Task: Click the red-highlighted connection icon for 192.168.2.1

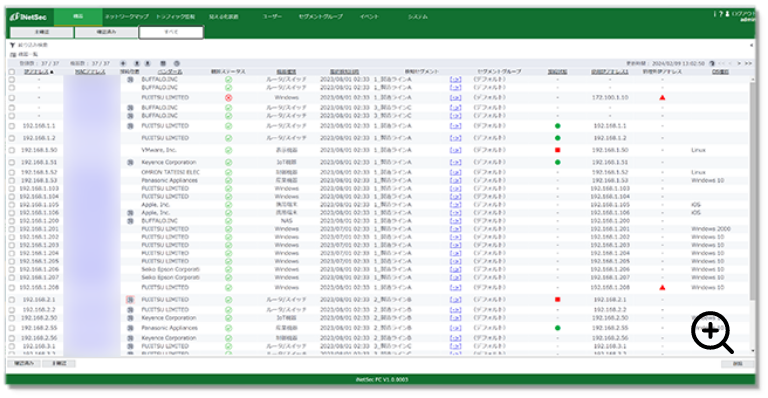Action: pyautogui.click(x=130, y=300)
